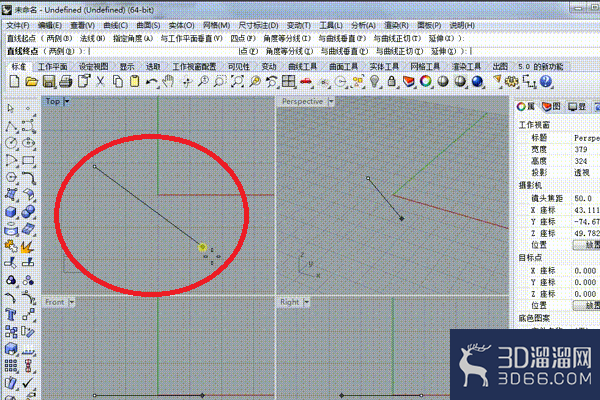The width and height of the screenshot is (600, 400).
Task: Click the Save disk icon
Action: tap(49, 81)
